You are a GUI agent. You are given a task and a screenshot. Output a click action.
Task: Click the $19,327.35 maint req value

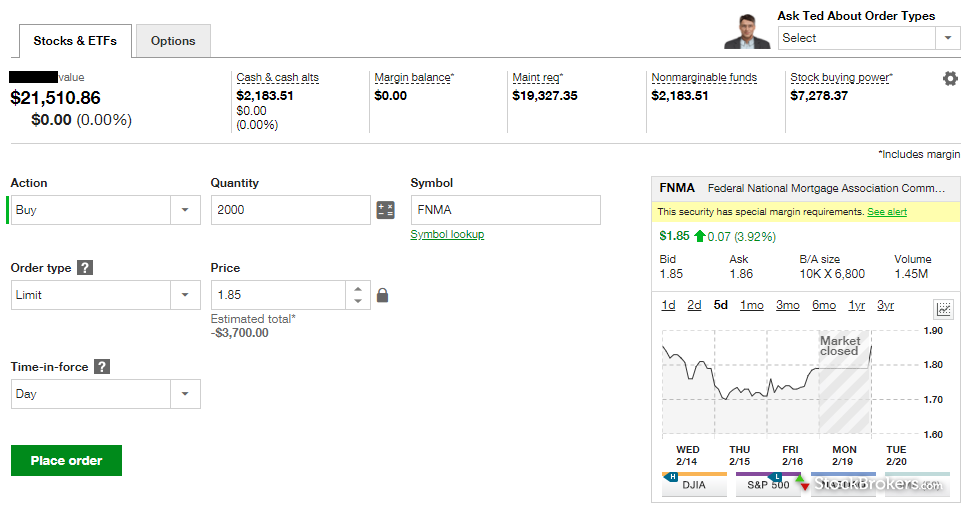coord(545,96)
